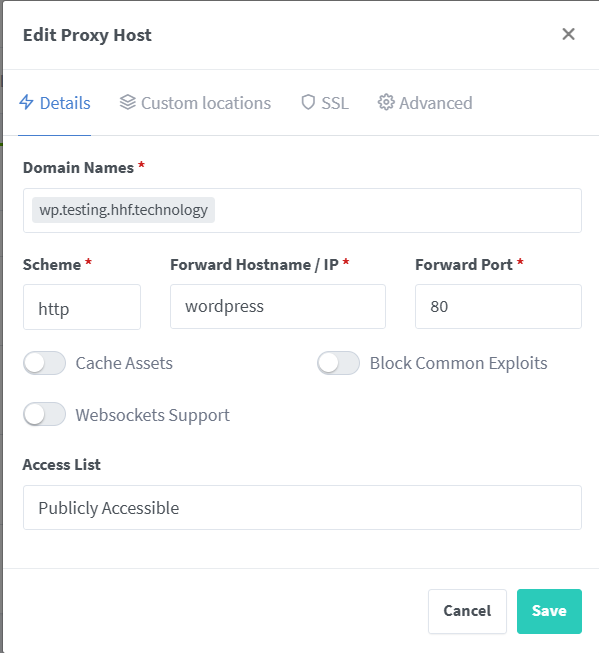Click the Cancel button
Viewport: 599px width, 653px height.
coord(467,611)
